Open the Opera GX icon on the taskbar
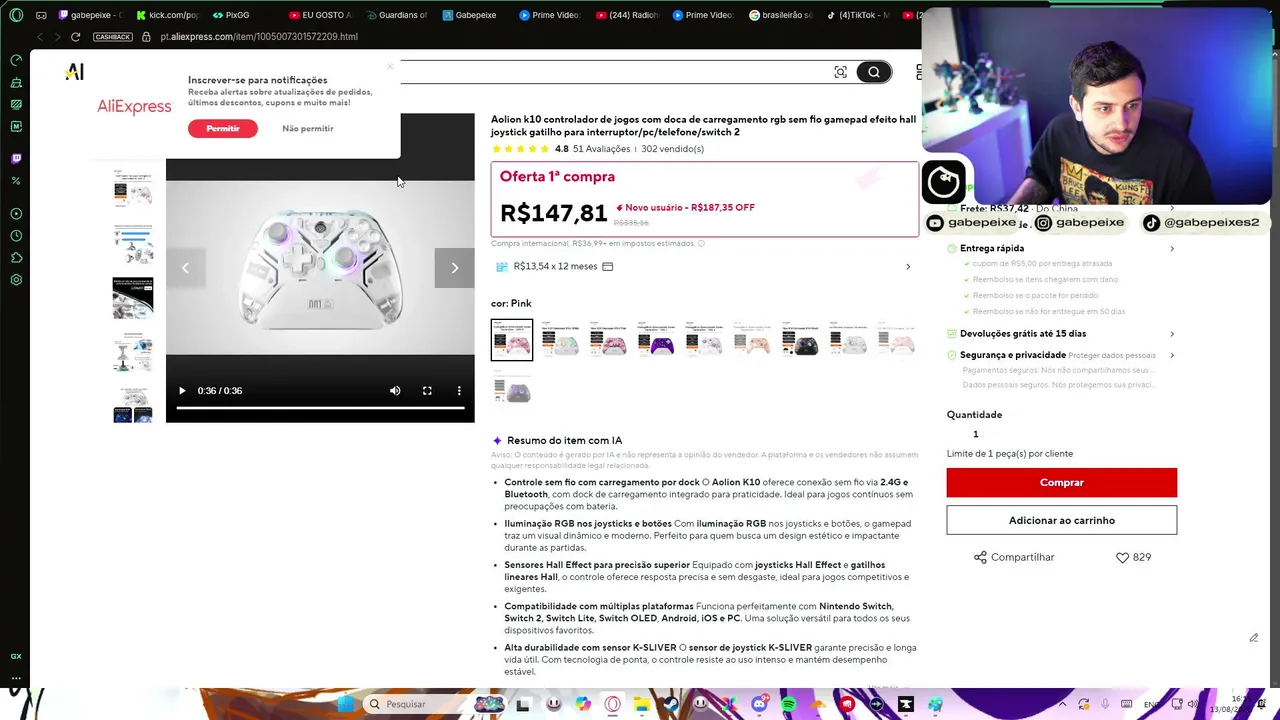 612,704
